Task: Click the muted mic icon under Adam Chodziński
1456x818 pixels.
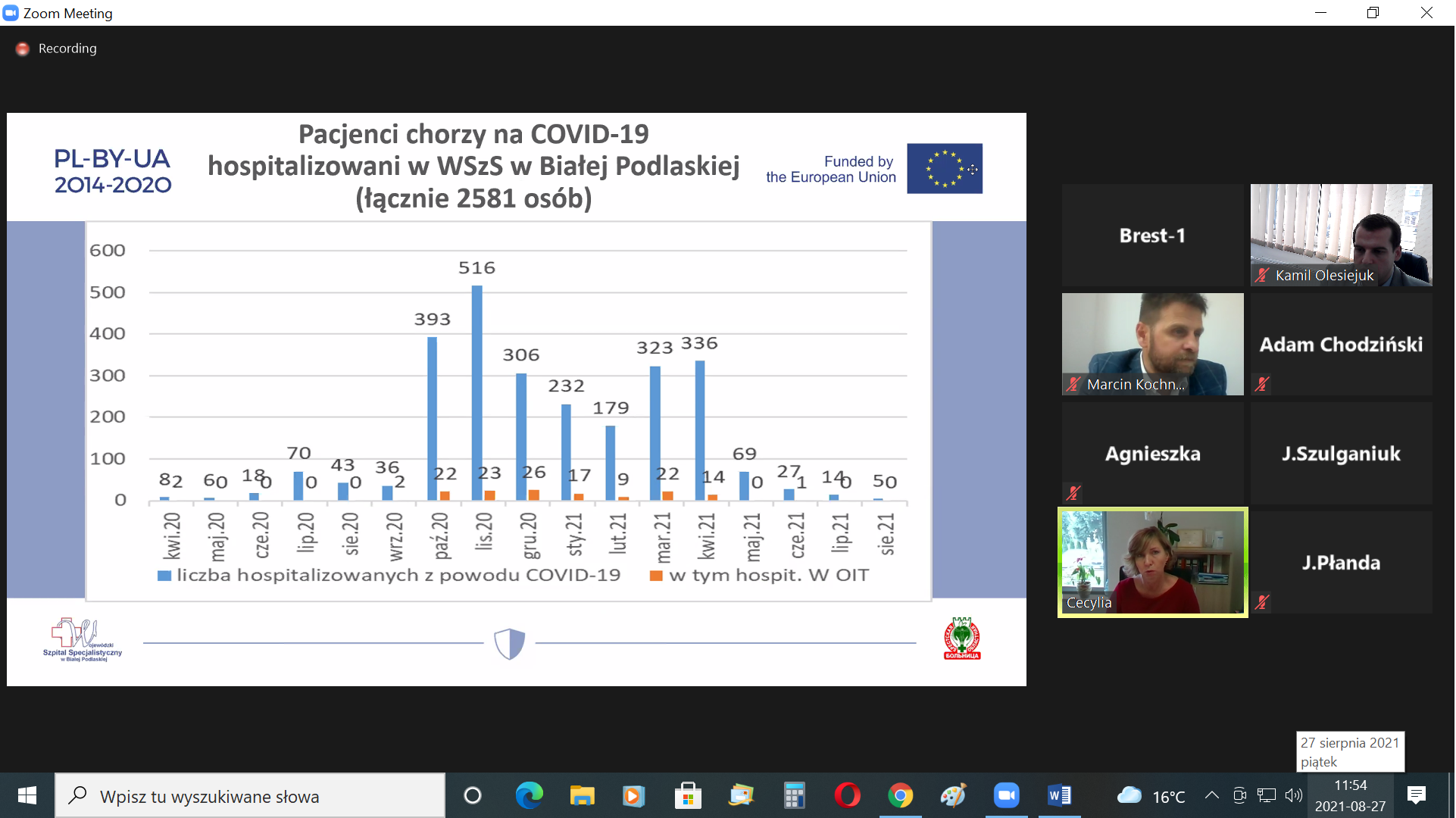Action: click(1262, 384)
